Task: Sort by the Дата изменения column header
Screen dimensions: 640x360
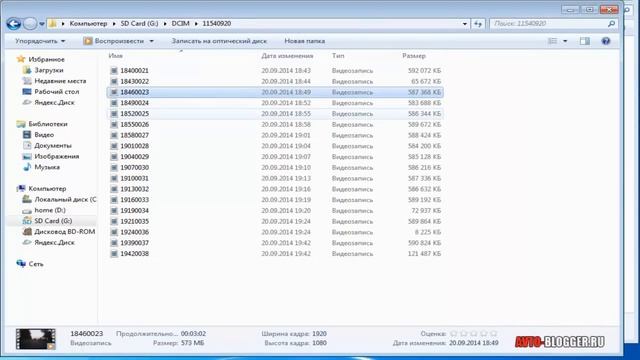Action: 287,56
